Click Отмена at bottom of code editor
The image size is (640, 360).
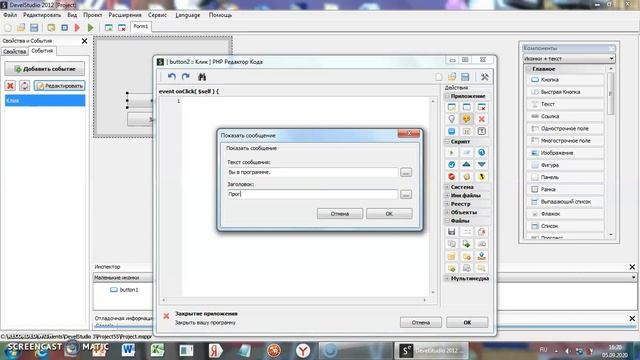[x=420, y=322]
